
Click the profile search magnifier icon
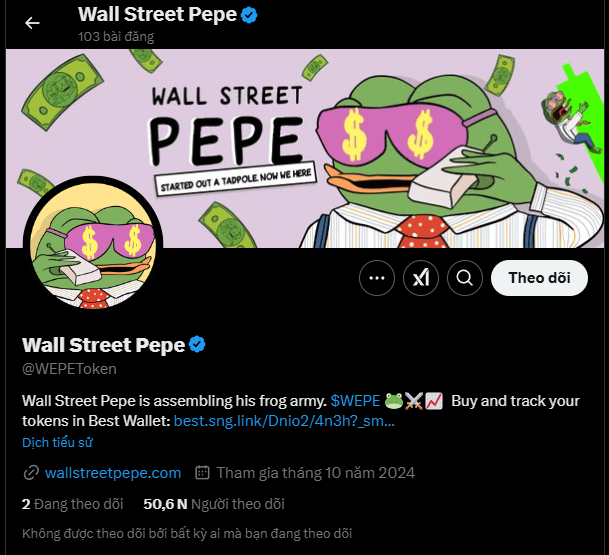point(465,278)
